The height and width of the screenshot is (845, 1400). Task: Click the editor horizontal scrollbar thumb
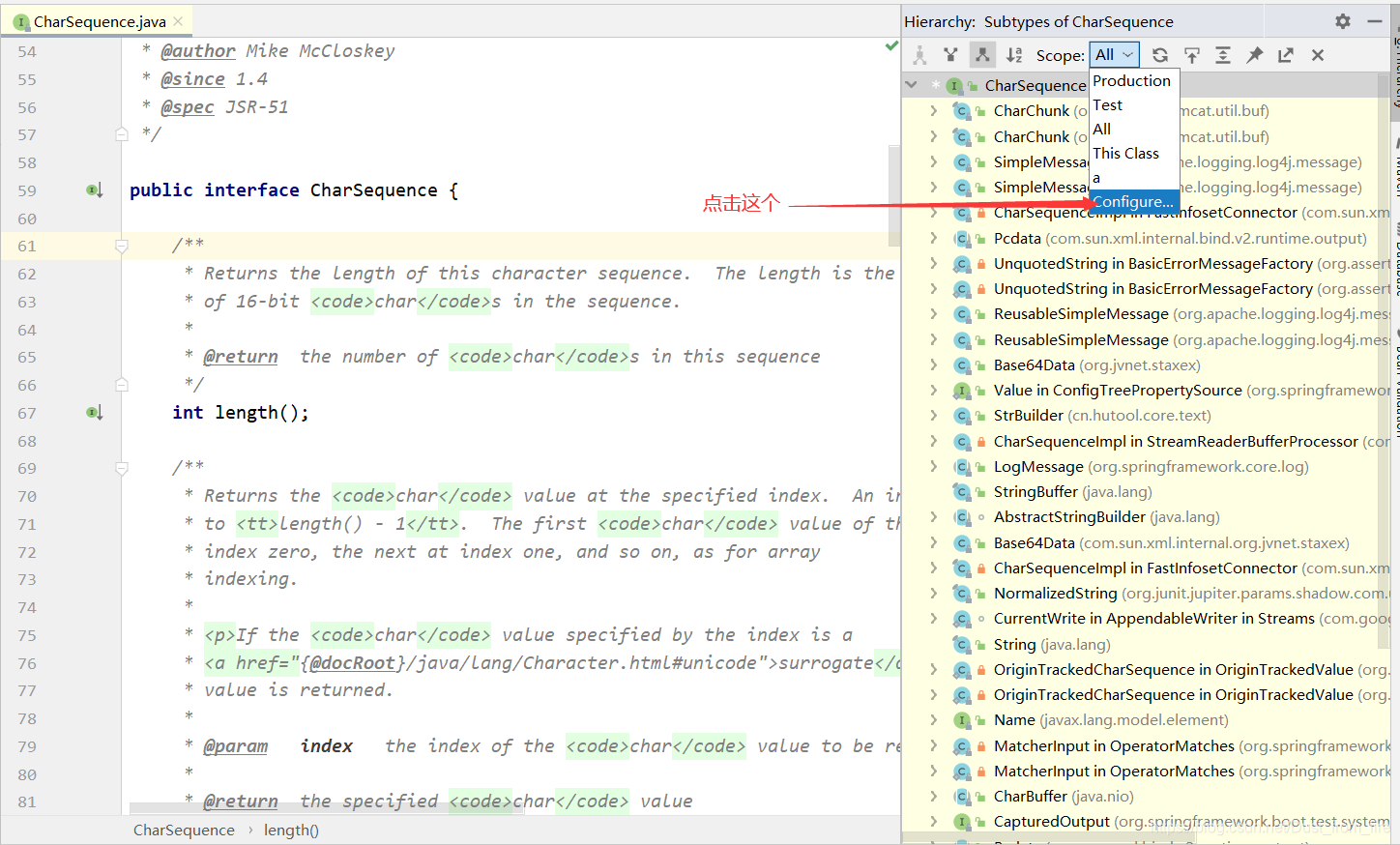click(x=326, y=808)
